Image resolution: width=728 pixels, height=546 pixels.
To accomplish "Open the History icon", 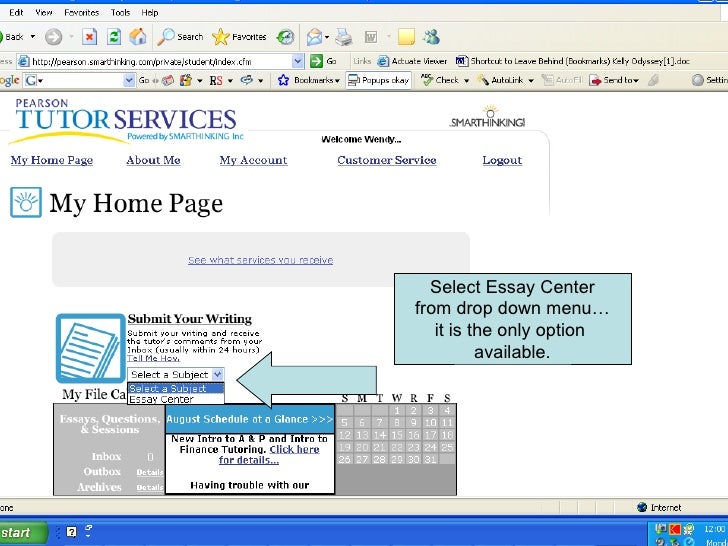I will 285,37.
